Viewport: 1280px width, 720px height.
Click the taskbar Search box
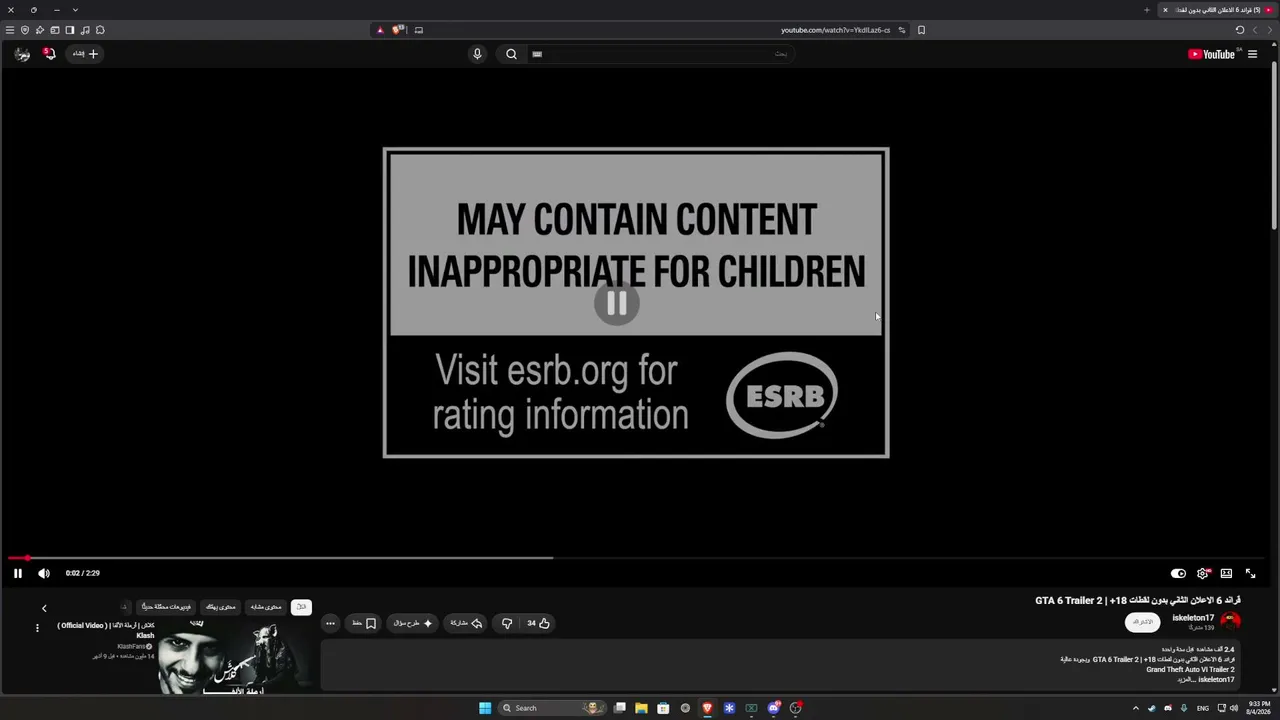coord(553,708)
